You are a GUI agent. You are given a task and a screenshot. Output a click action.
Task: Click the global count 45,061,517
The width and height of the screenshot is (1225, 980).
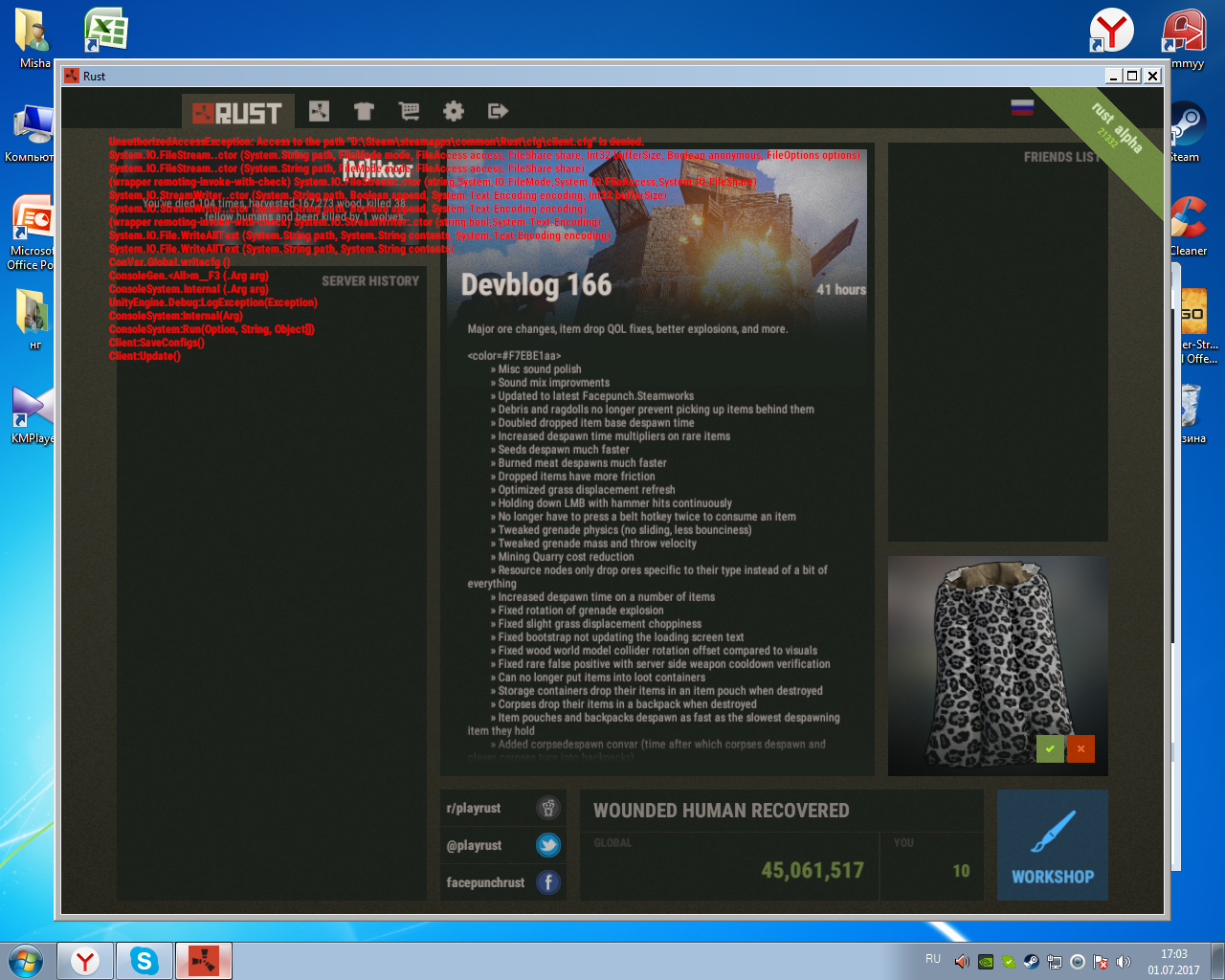tap(813, 870)
